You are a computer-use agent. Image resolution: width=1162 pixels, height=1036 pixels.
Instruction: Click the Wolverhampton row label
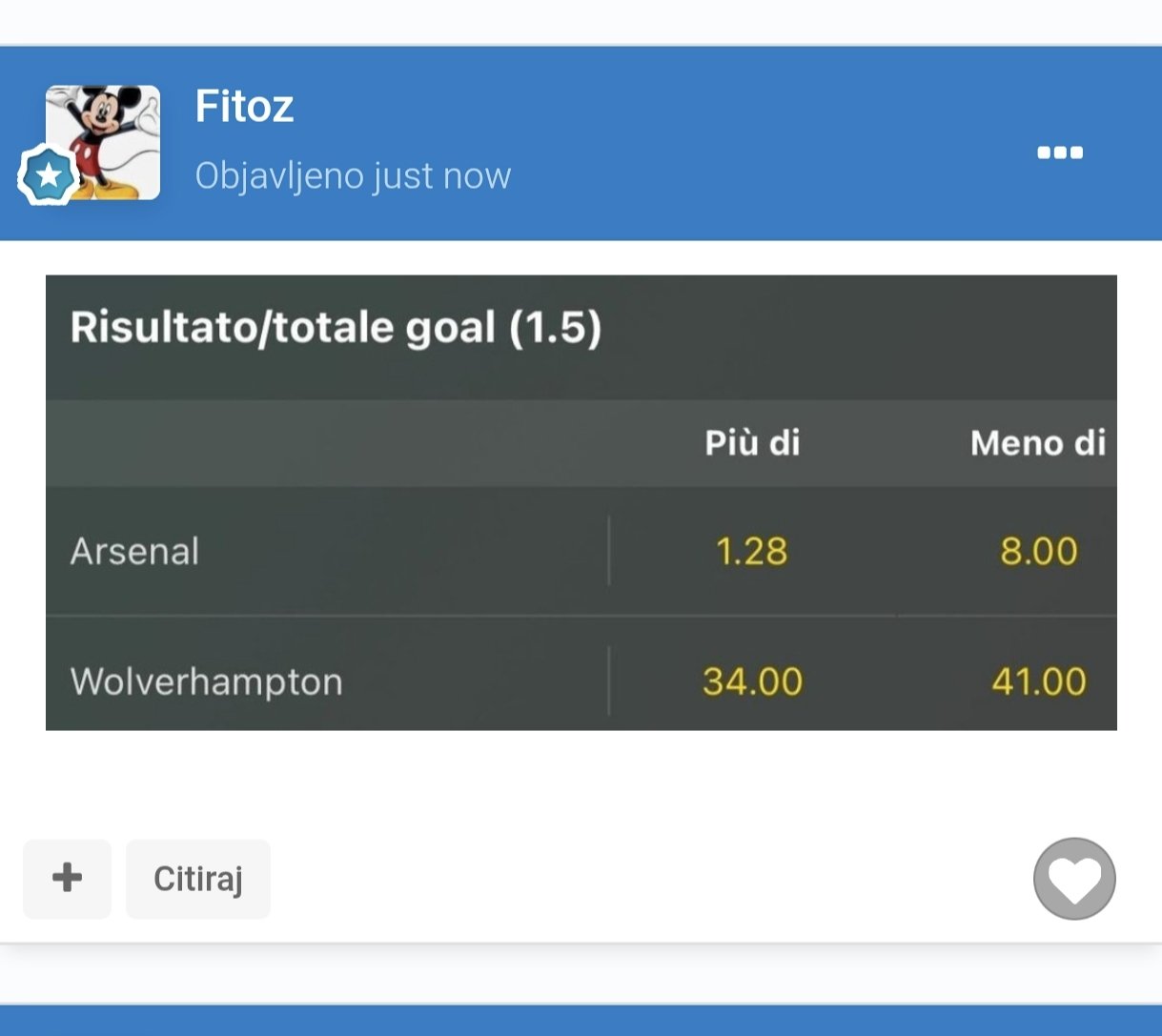pyautogui.click(x=206, y=681)
